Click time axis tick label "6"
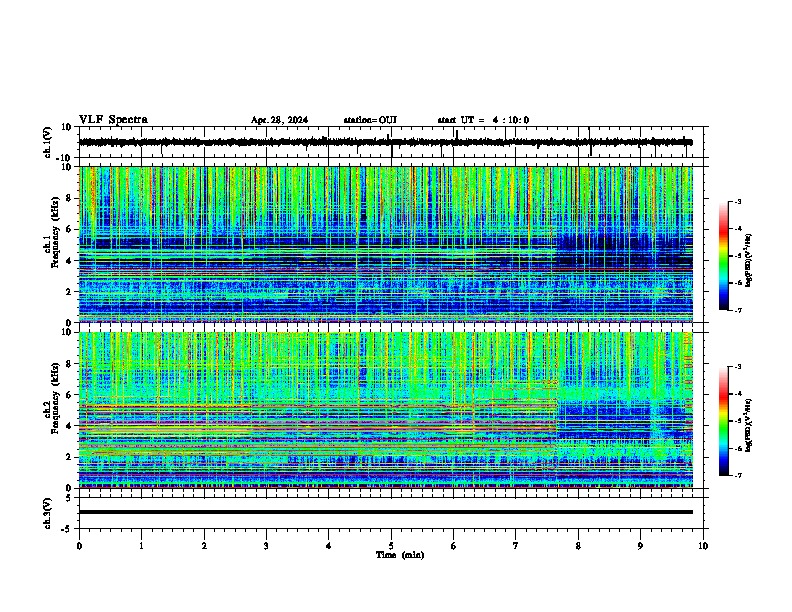 click(453, 546)
